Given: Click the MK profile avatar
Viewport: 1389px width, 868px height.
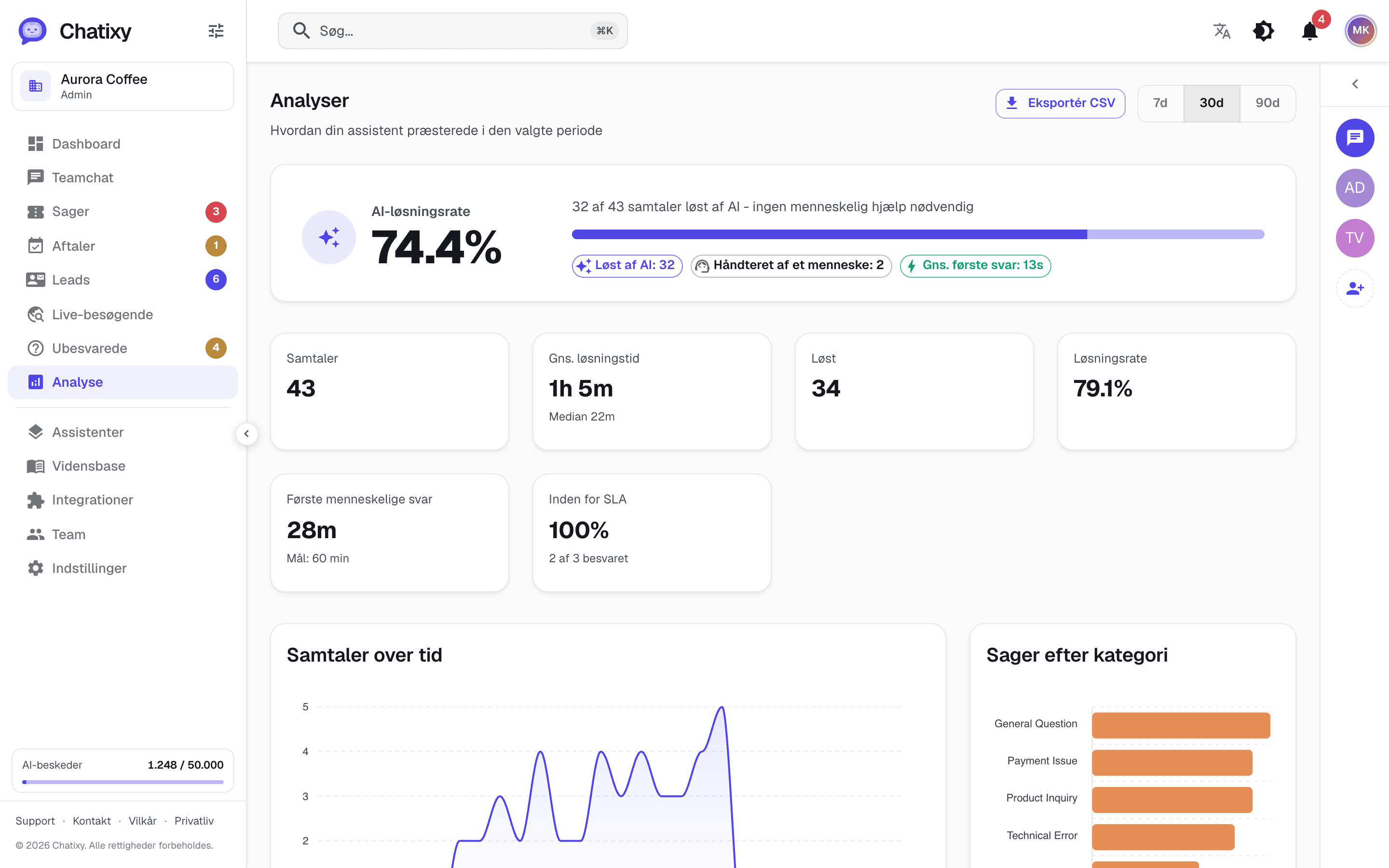Looking at the screenshot, I should pyautogui.click(x=1360, y=31).
